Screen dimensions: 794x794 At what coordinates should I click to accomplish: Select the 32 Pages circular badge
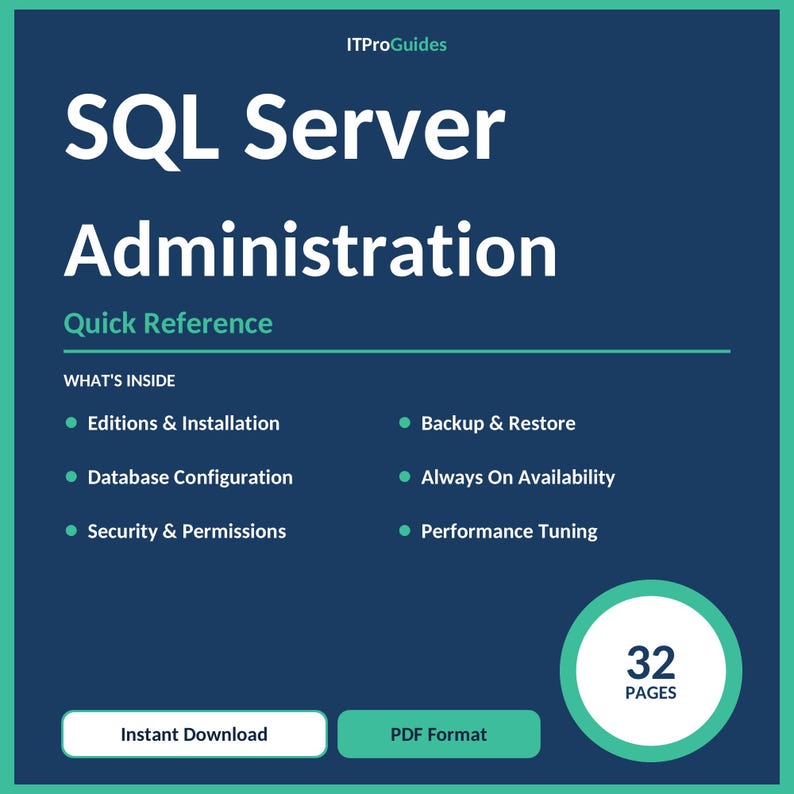pos(651,670)
